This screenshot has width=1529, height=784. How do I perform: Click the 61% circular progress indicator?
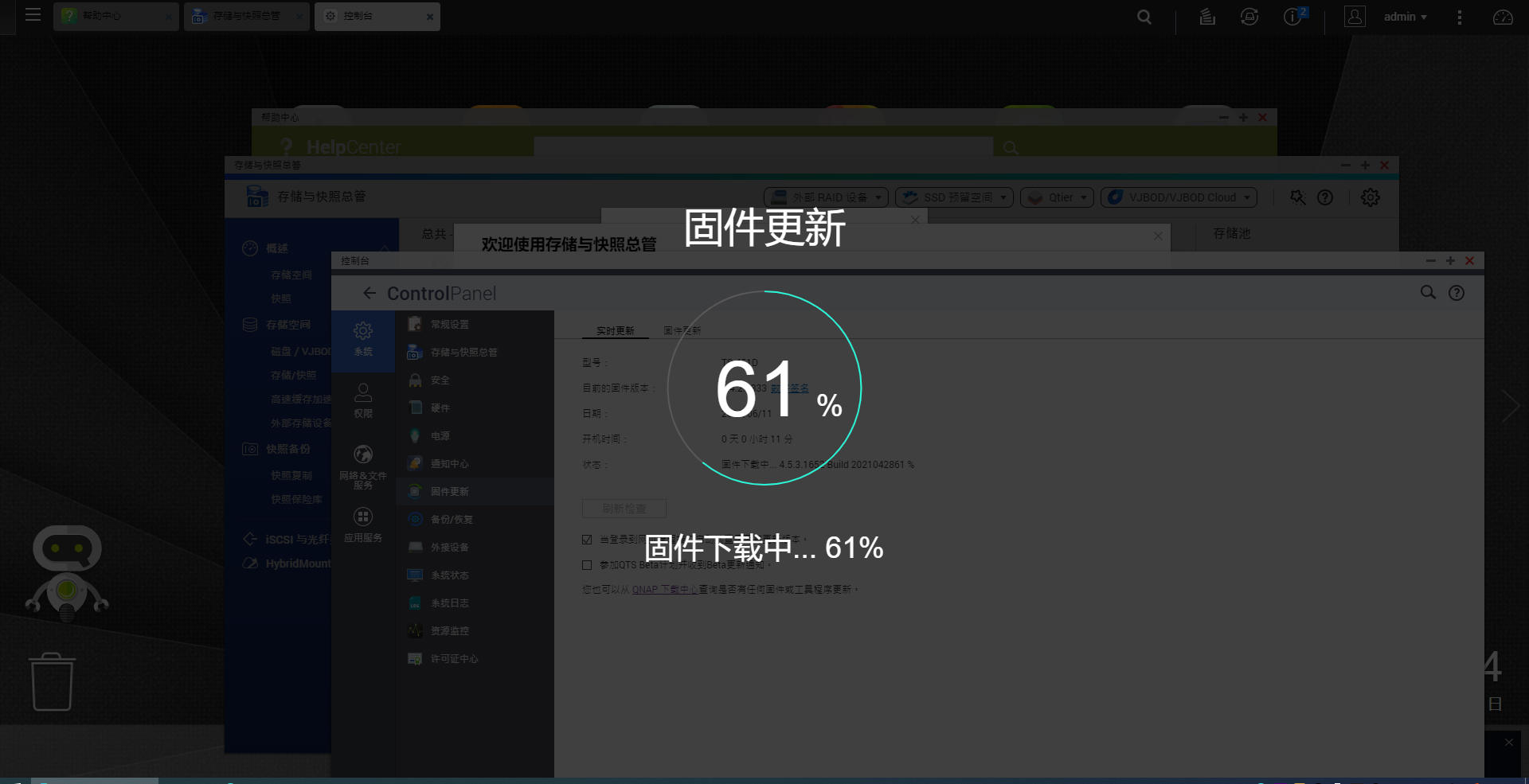tap(765, 389)
